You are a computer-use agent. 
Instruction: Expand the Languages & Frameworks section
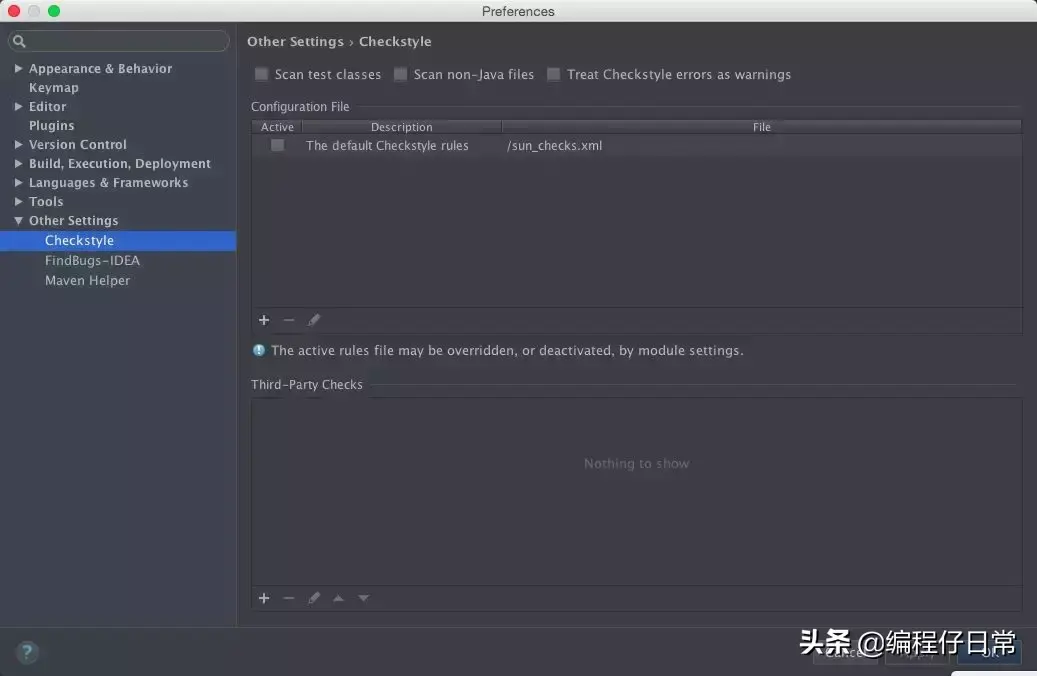click(x=17, y=182)
